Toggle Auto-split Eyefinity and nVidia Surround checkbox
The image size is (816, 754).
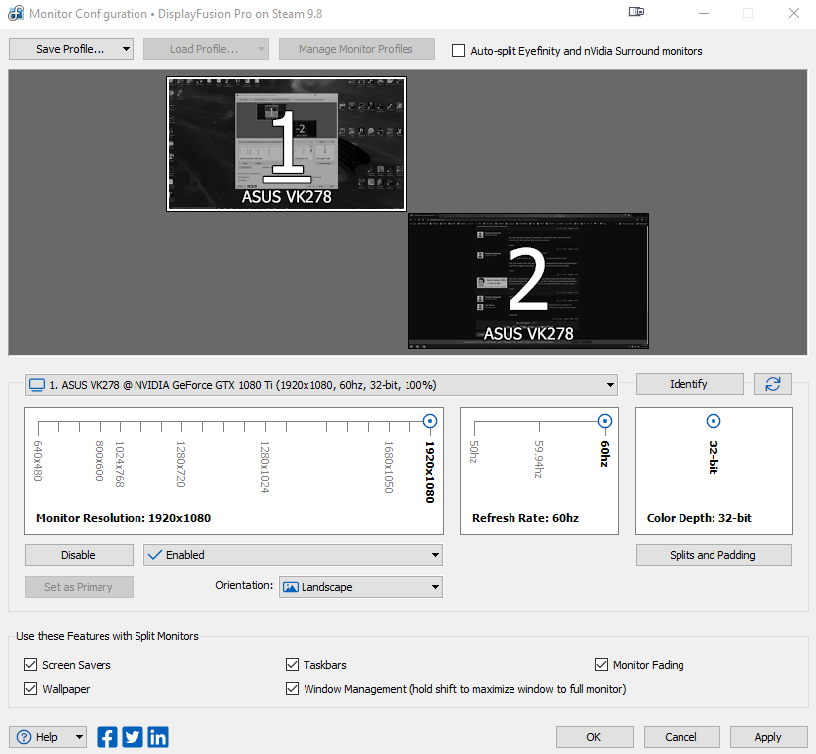pos(459,51)
